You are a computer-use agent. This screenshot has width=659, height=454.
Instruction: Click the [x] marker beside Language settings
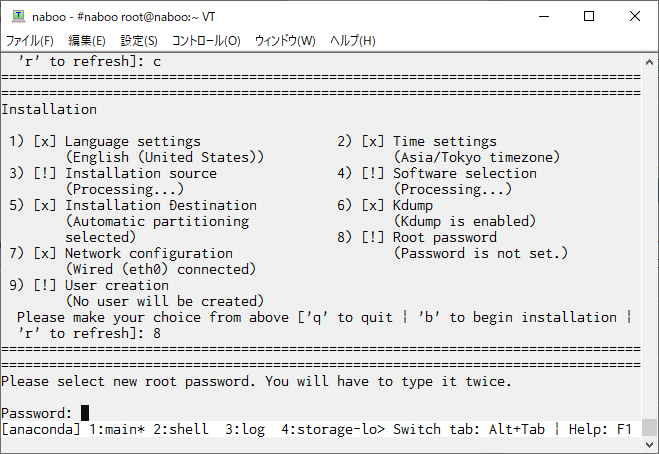pos(45,141)
